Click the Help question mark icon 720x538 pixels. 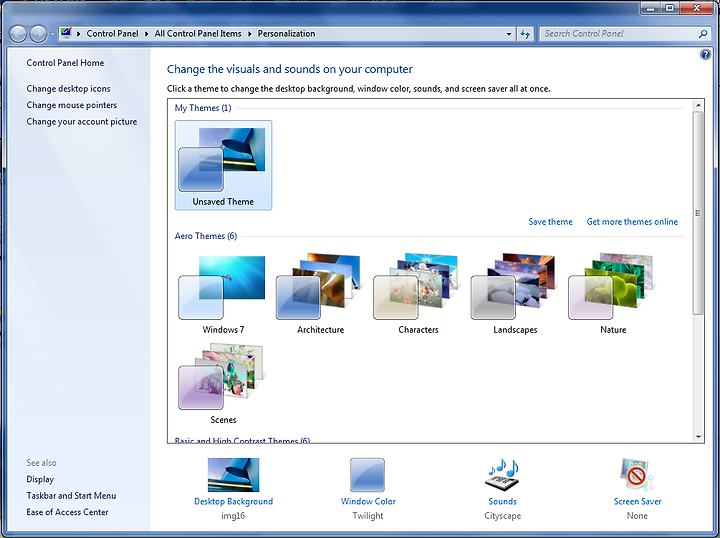(x=705, y=55)
